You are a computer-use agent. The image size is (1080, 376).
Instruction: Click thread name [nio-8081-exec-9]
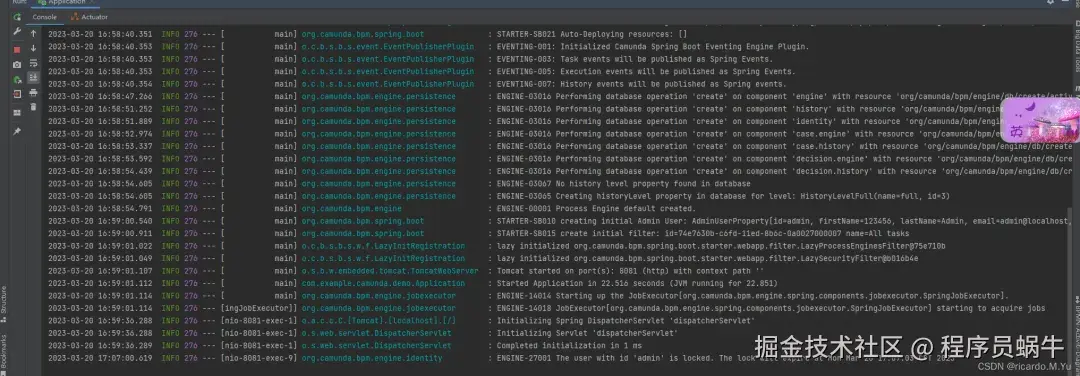click(259, 358)
